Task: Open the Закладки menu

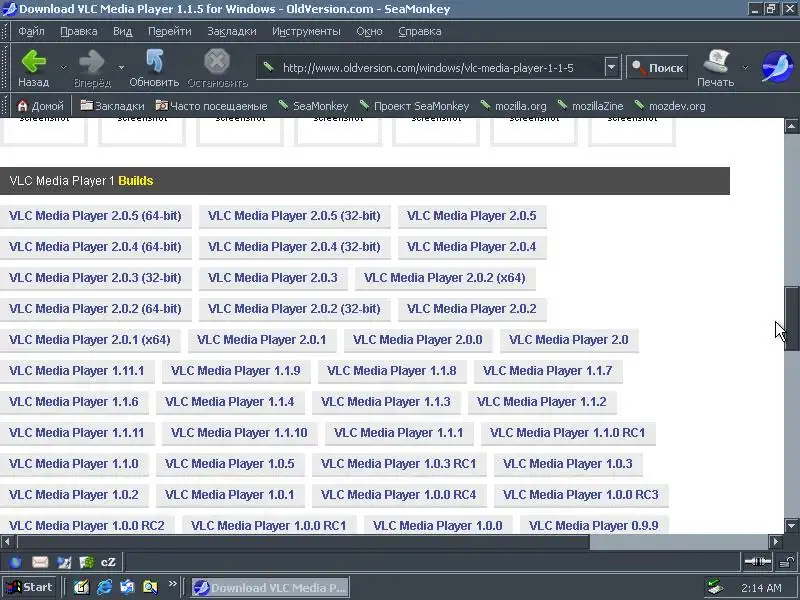Action: point(232,31)
